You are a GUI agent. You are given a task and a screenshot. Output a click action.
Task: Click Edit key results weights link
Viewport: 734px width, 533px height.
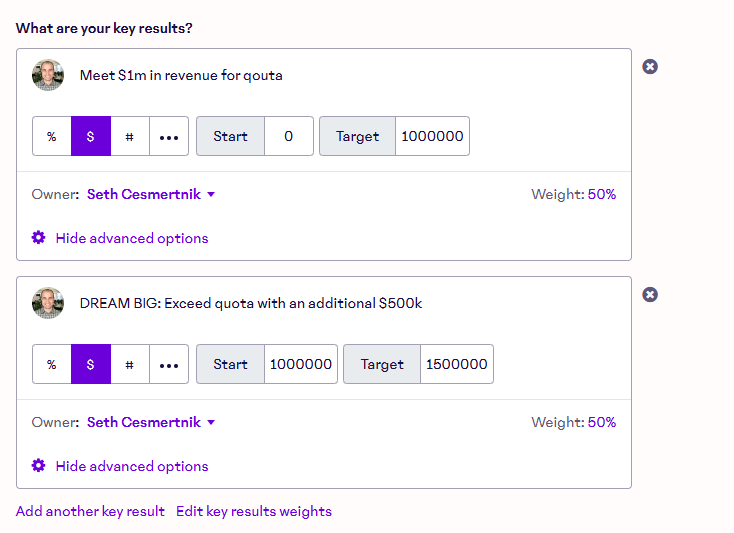point(254,511)
